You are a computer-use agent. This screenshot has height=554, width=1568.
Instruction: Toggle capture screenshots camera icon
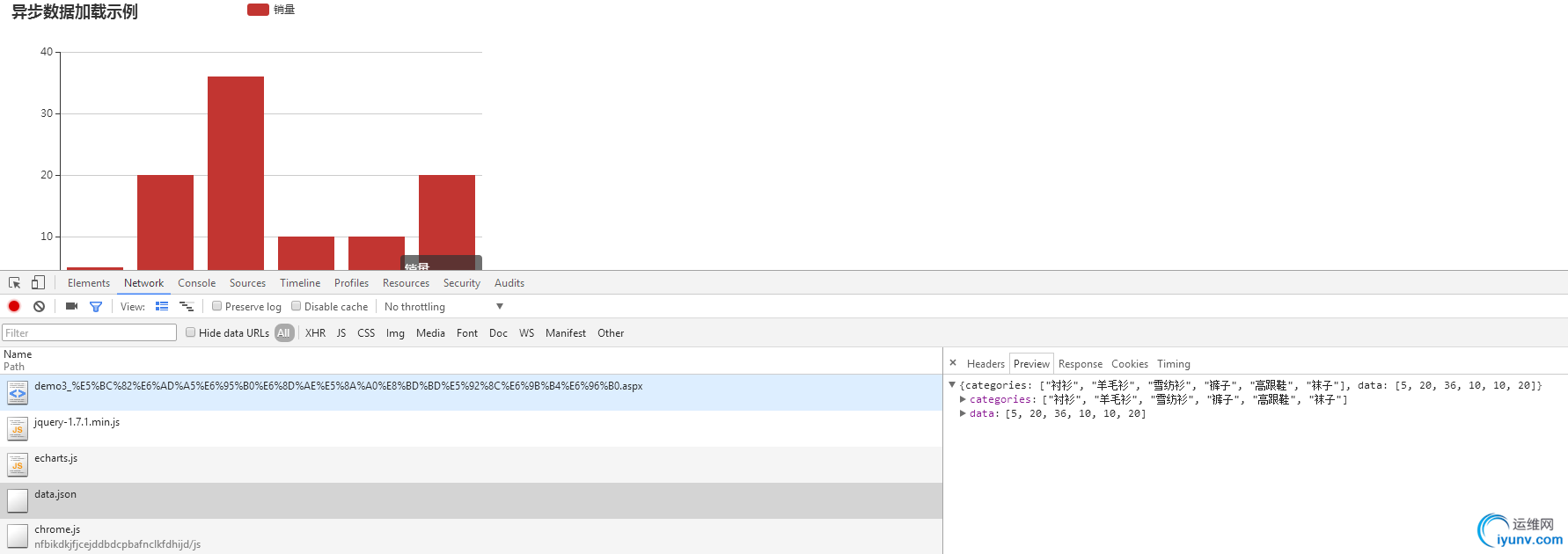tap(72, 306)
